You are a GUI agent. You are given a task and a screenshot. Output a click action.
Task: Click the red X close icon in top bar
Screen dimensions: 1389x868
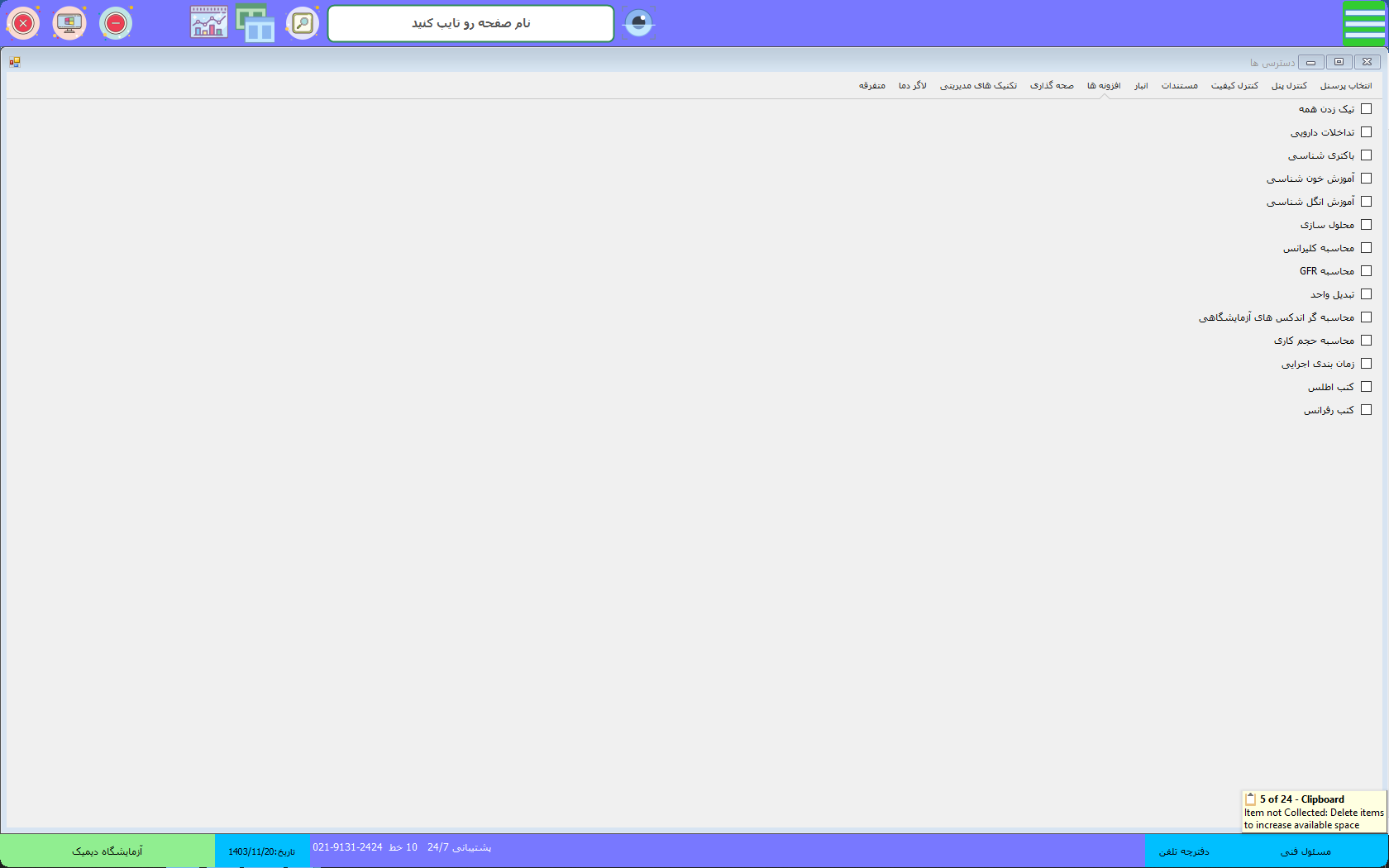coord(23,23)
